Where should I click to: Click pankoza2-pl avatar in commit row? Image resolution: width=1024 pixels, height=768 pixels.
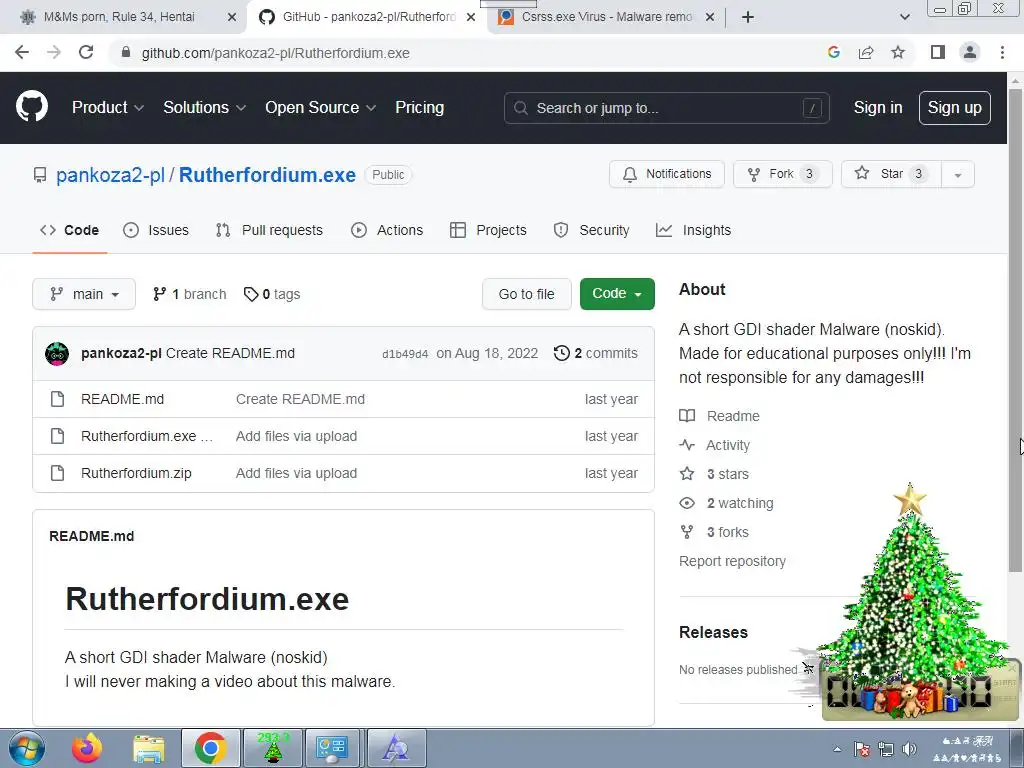click(x=57, y=353)
